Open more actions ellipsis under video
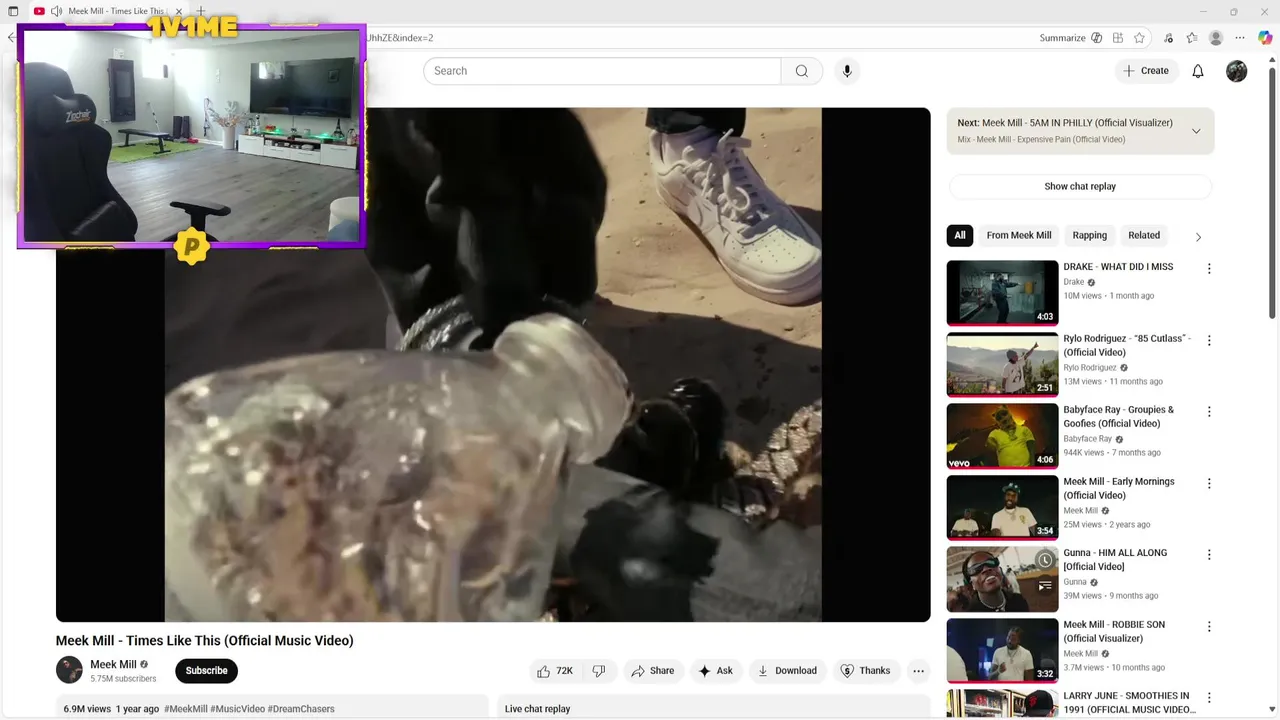Image resolution: width=1280 pixels, height=720 pixels. [918, 671]
